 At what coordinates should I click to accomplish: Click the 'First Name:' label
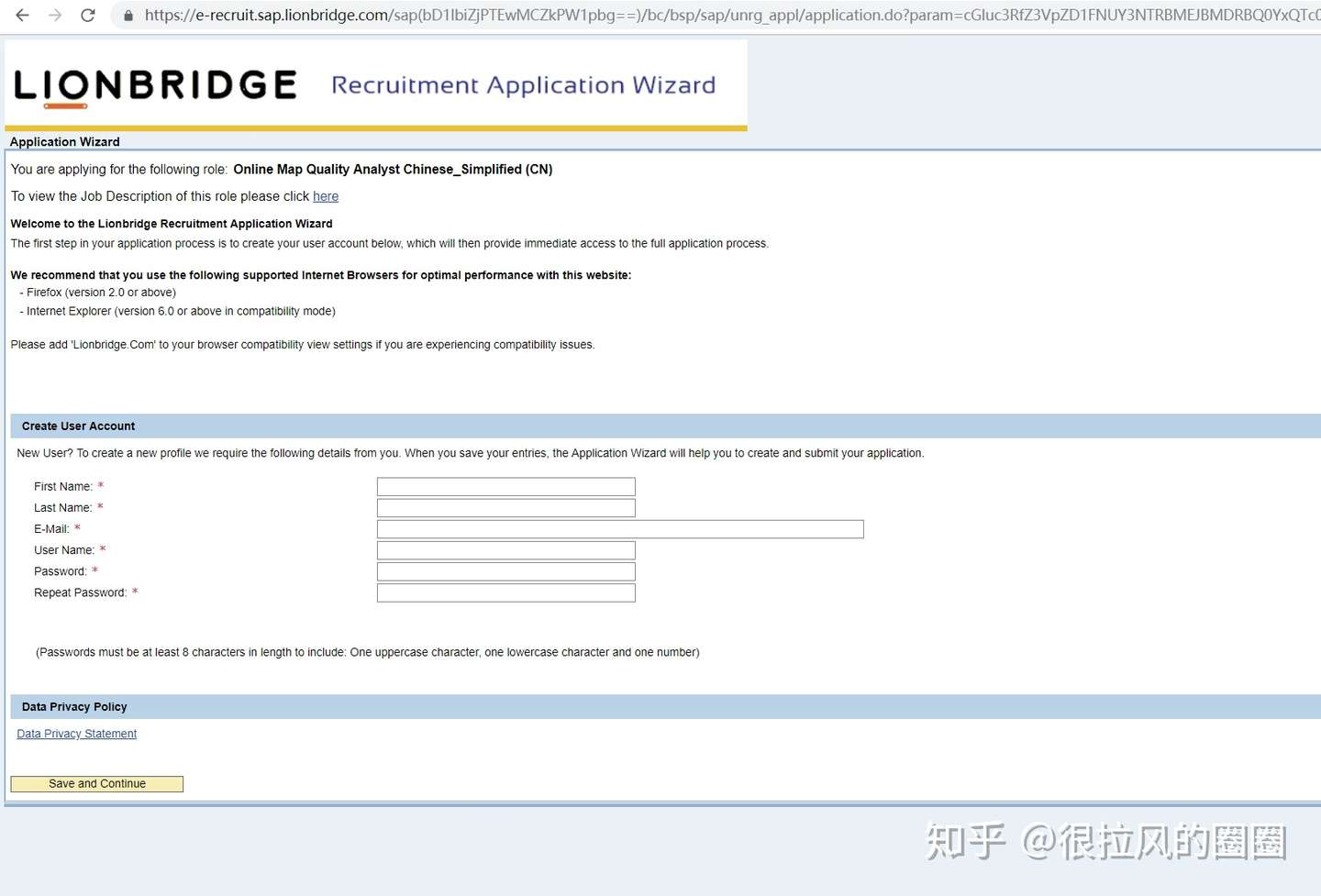pos(63,487)
